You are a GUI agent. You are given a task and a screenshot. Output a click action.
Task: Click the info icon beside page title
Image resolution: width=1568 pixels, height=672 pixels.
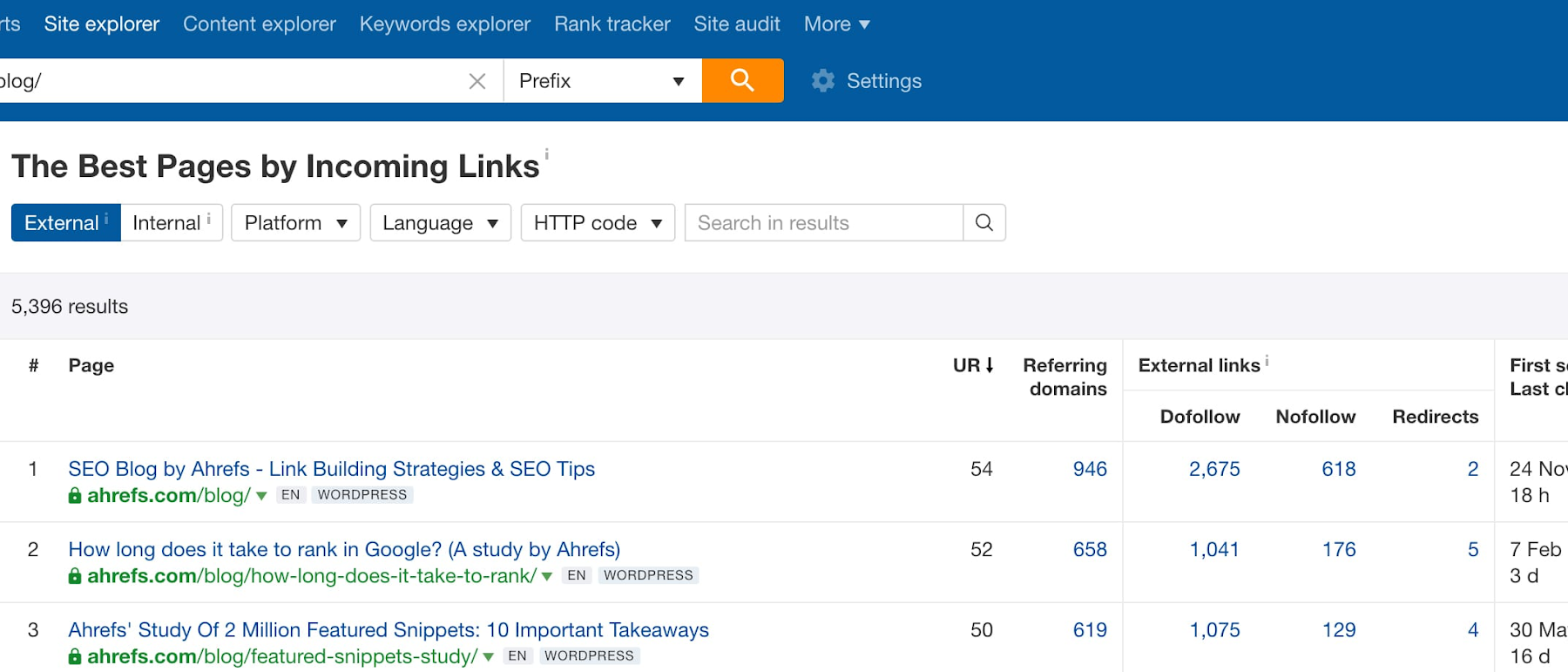point(547,154)
